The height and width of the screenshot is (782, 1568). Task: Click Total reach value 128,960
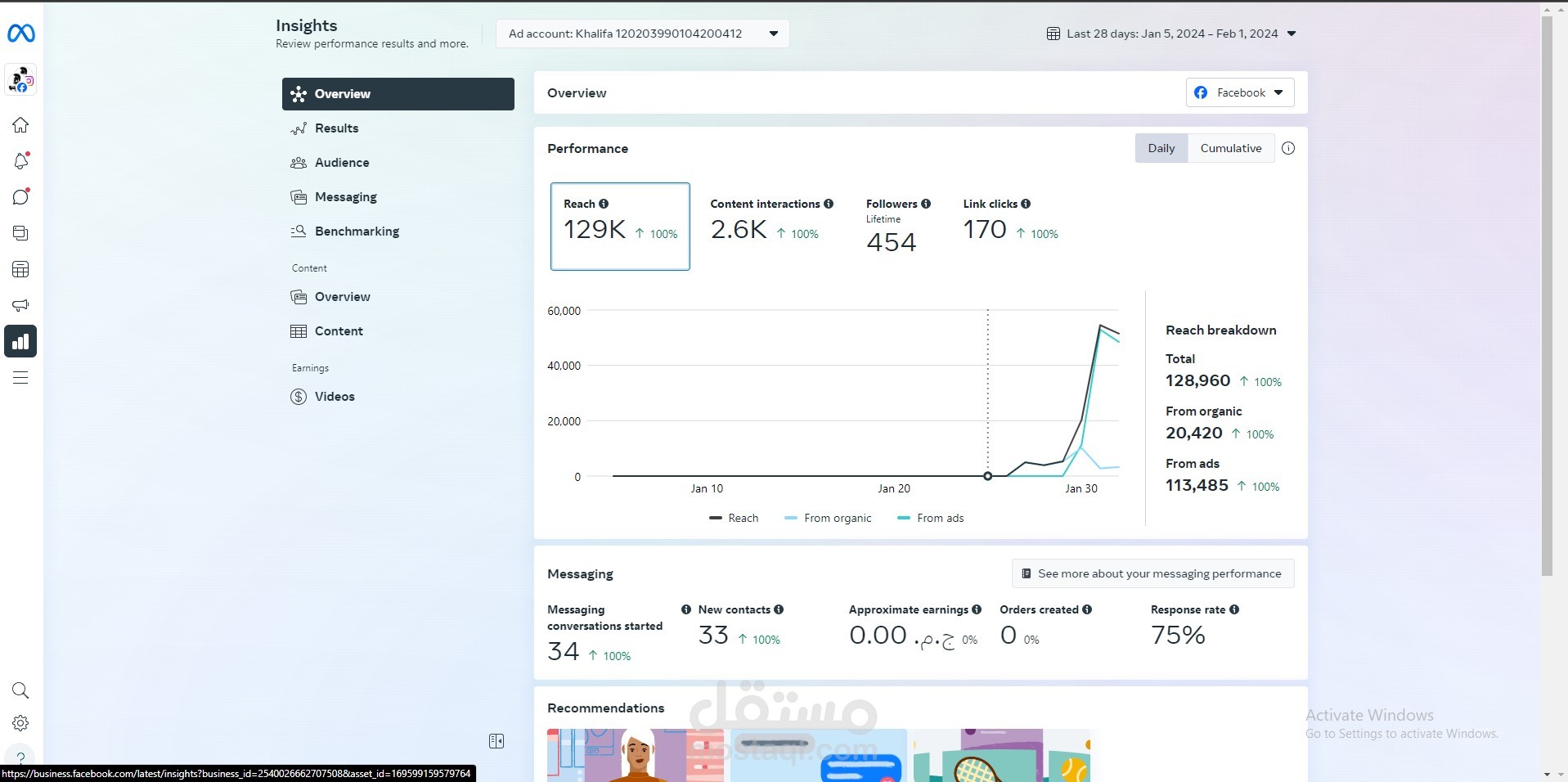point(1197,380)
